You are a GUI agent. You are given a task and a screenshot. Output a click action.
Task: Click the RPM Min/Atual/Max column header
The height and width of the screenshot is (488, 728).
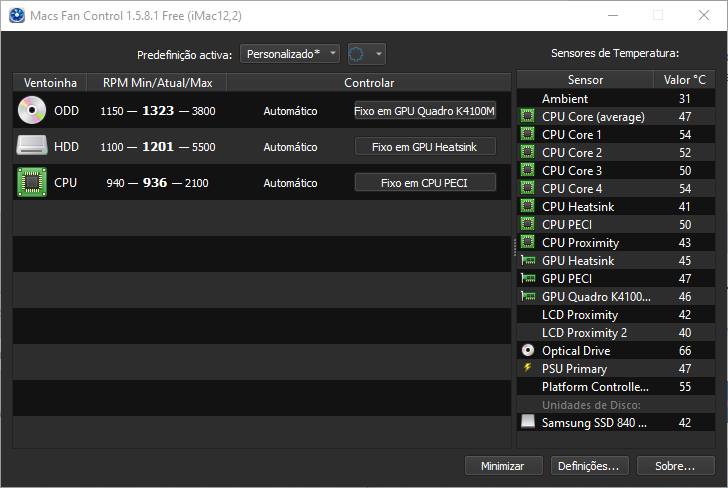(x=157, y=83)
